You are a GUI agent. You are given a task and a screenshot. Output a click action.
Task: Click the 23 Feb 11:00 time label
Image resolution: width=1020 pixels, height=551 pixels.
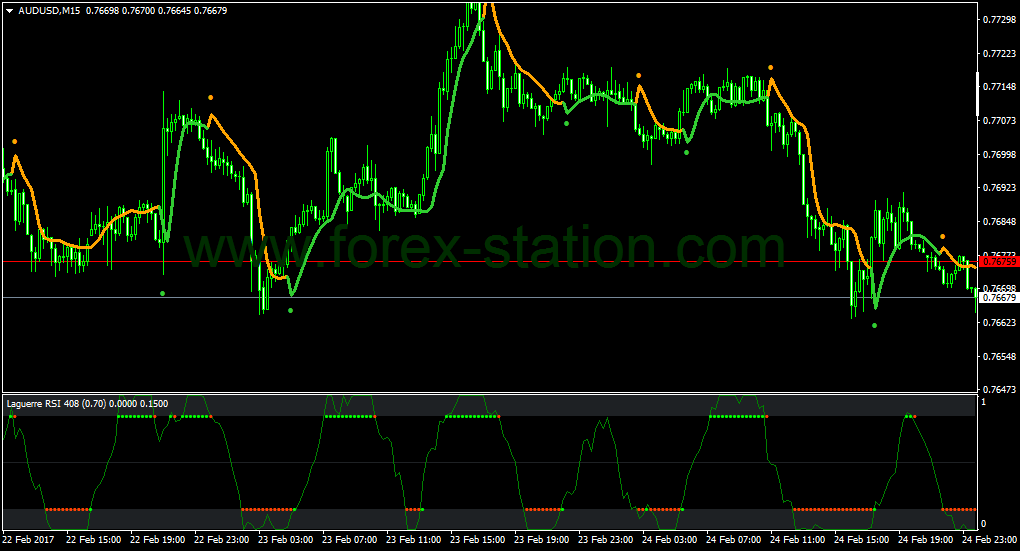413,539
